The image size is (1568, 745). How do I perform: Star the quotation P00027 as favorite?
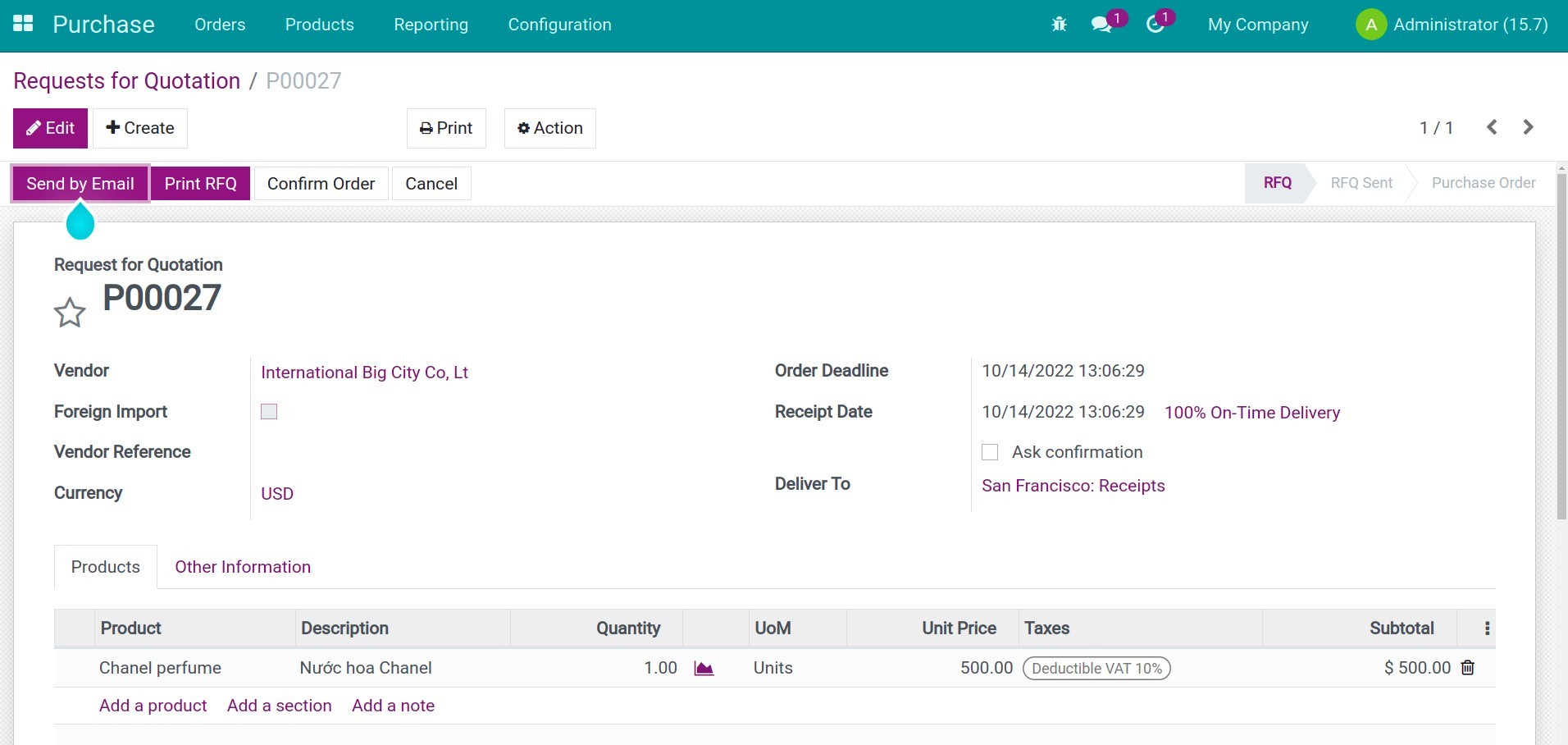coord(70,311)
